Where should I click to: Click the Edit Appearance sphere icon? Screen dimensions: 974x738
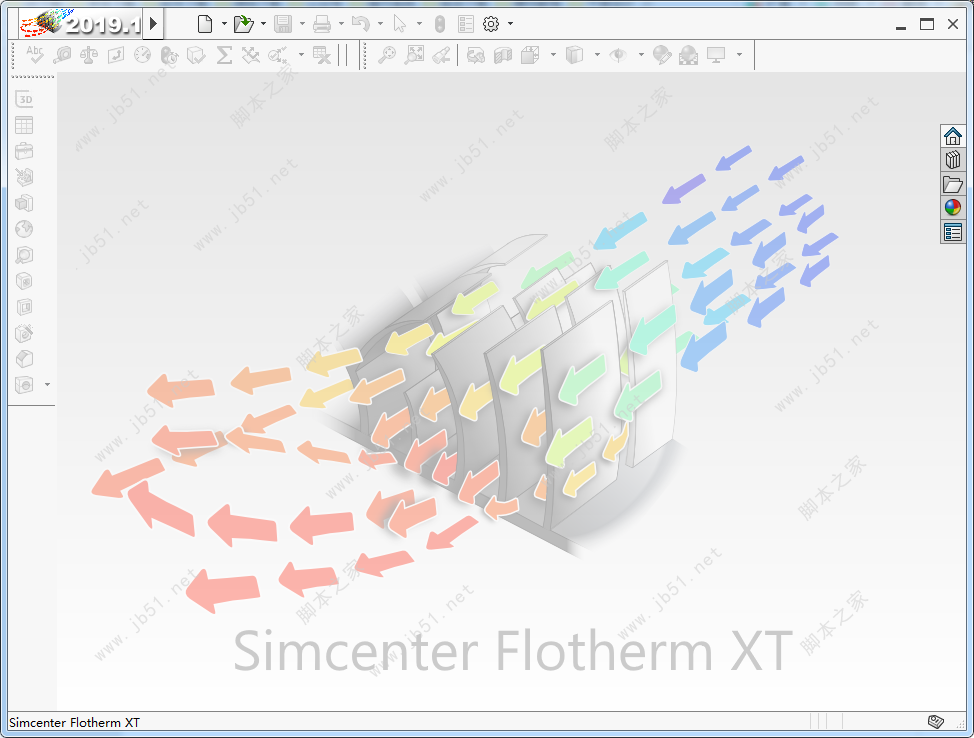click(662, 55)
